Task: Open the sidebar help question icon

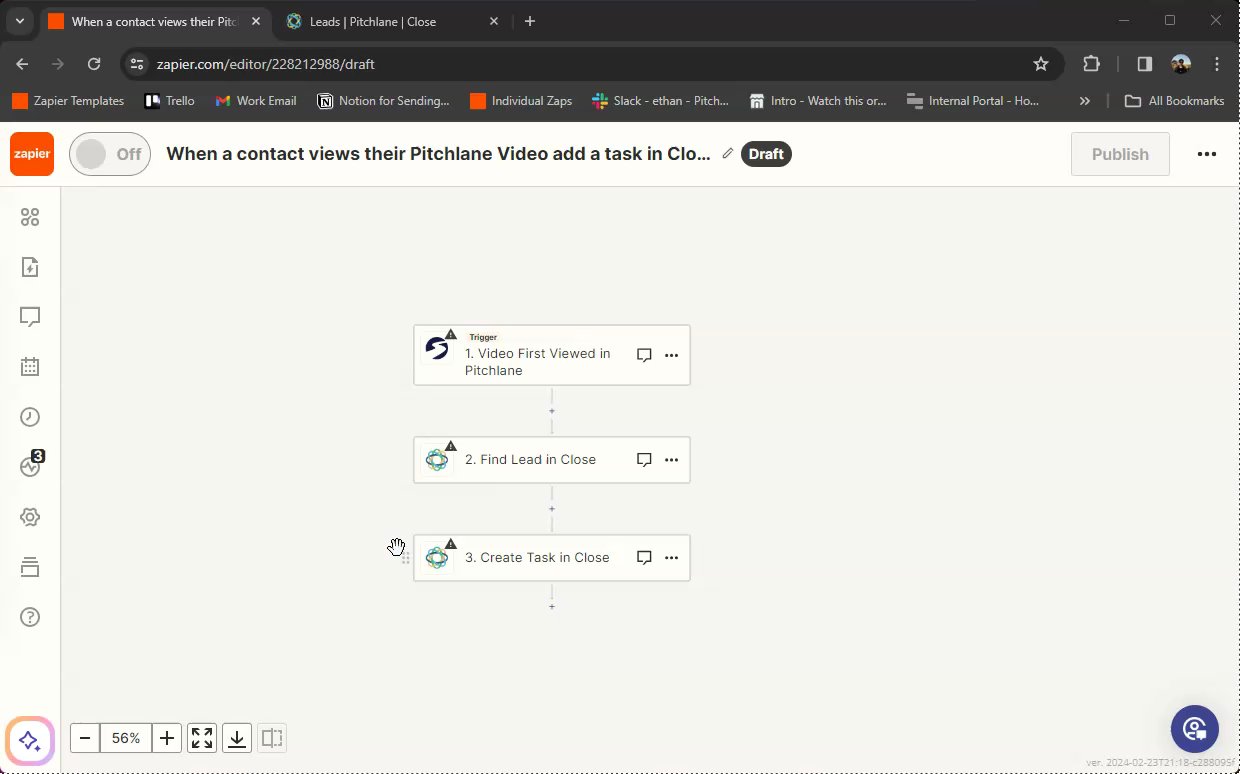Action: coord(30,617)
